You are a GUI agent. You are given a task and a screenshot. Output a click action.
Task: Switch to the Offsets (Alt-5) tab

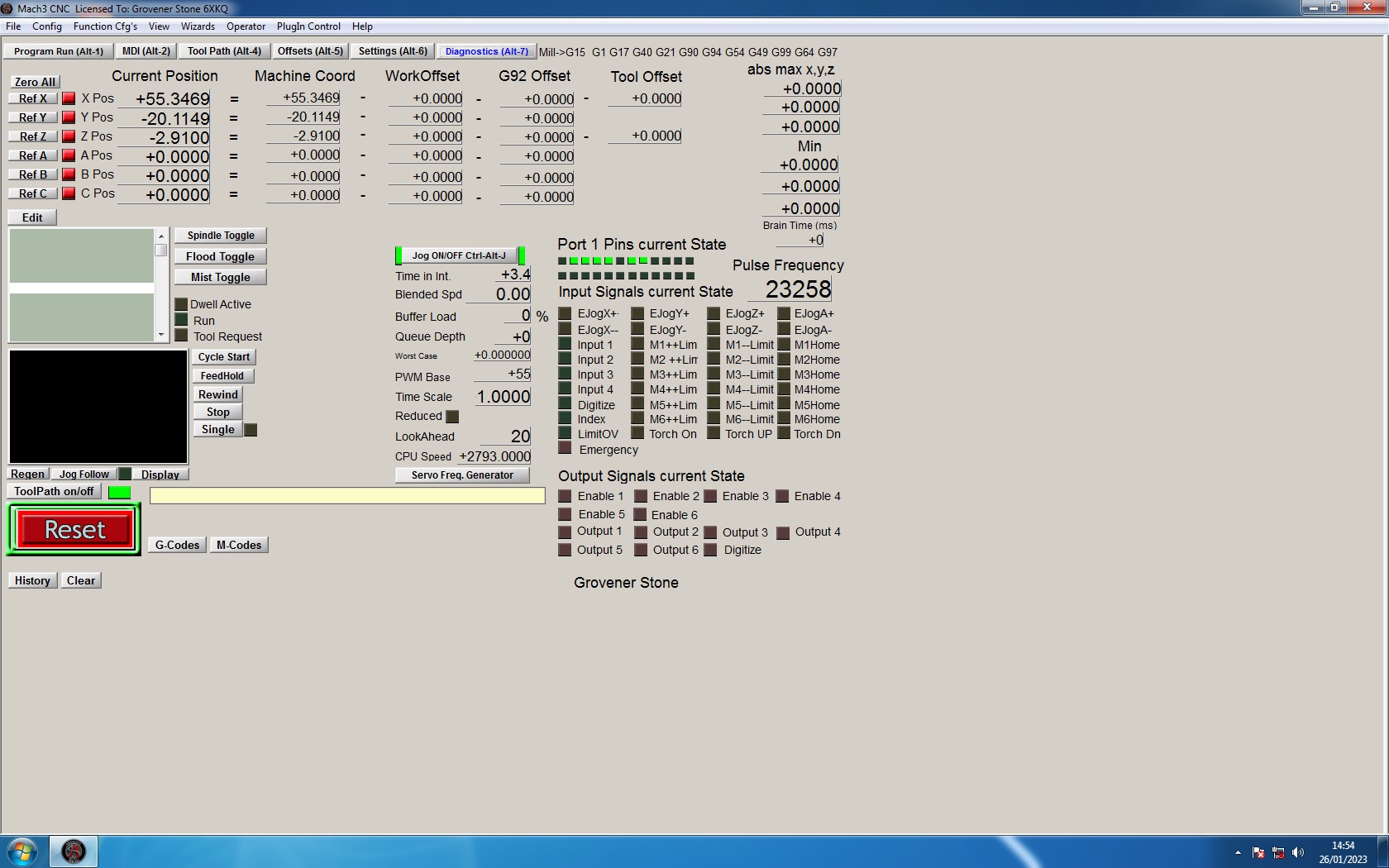coord(310,51)
